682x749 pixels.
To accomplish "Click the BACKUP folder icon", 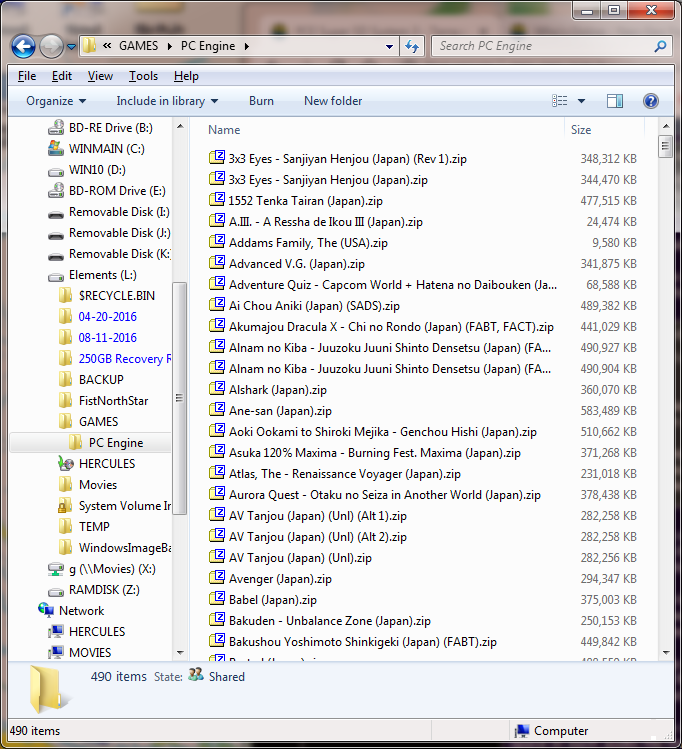I will click(65, 380).
